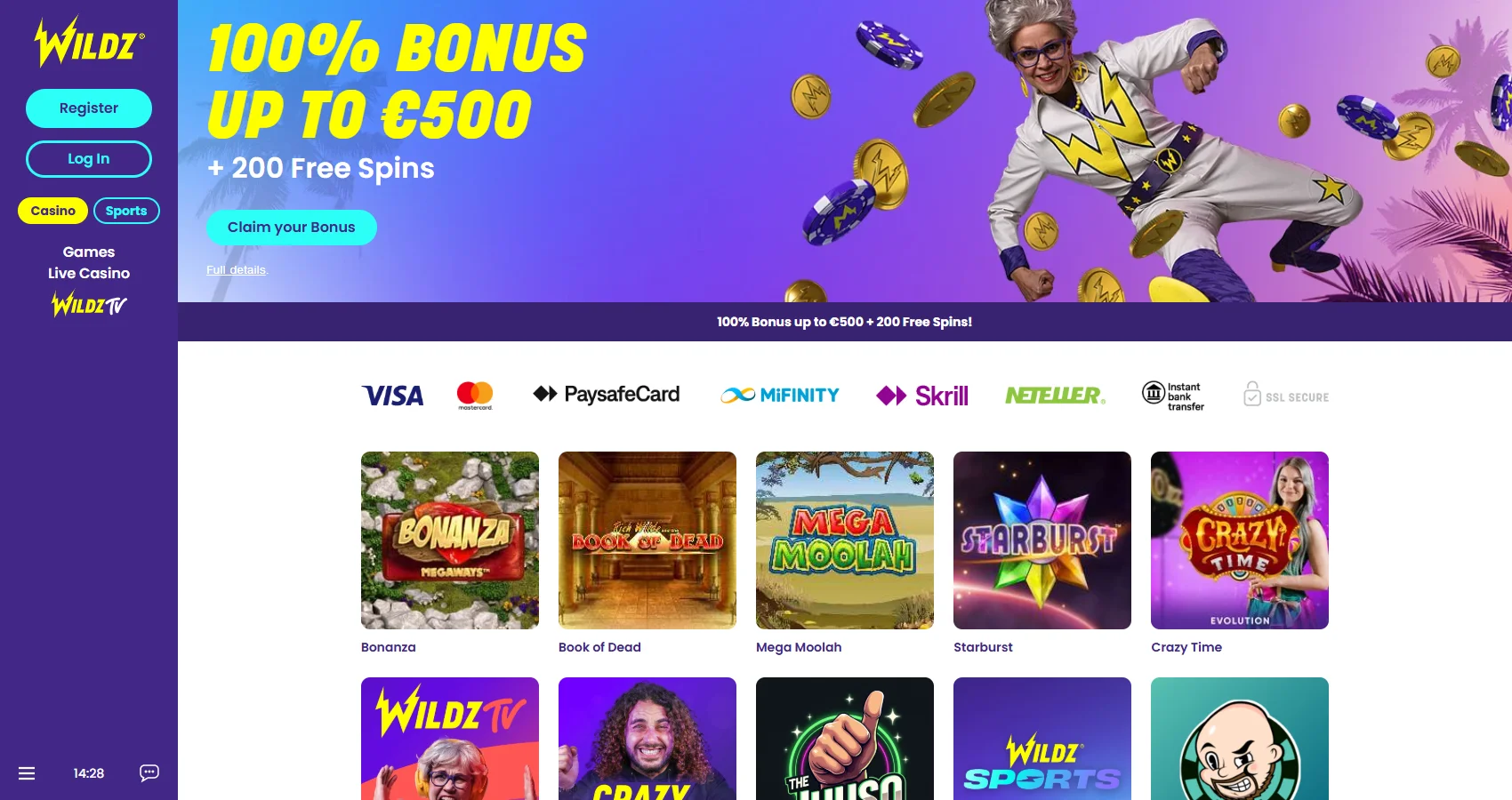Open the hamburger menu icon
Screen dimensions: 1512x800
click(27, 773)
